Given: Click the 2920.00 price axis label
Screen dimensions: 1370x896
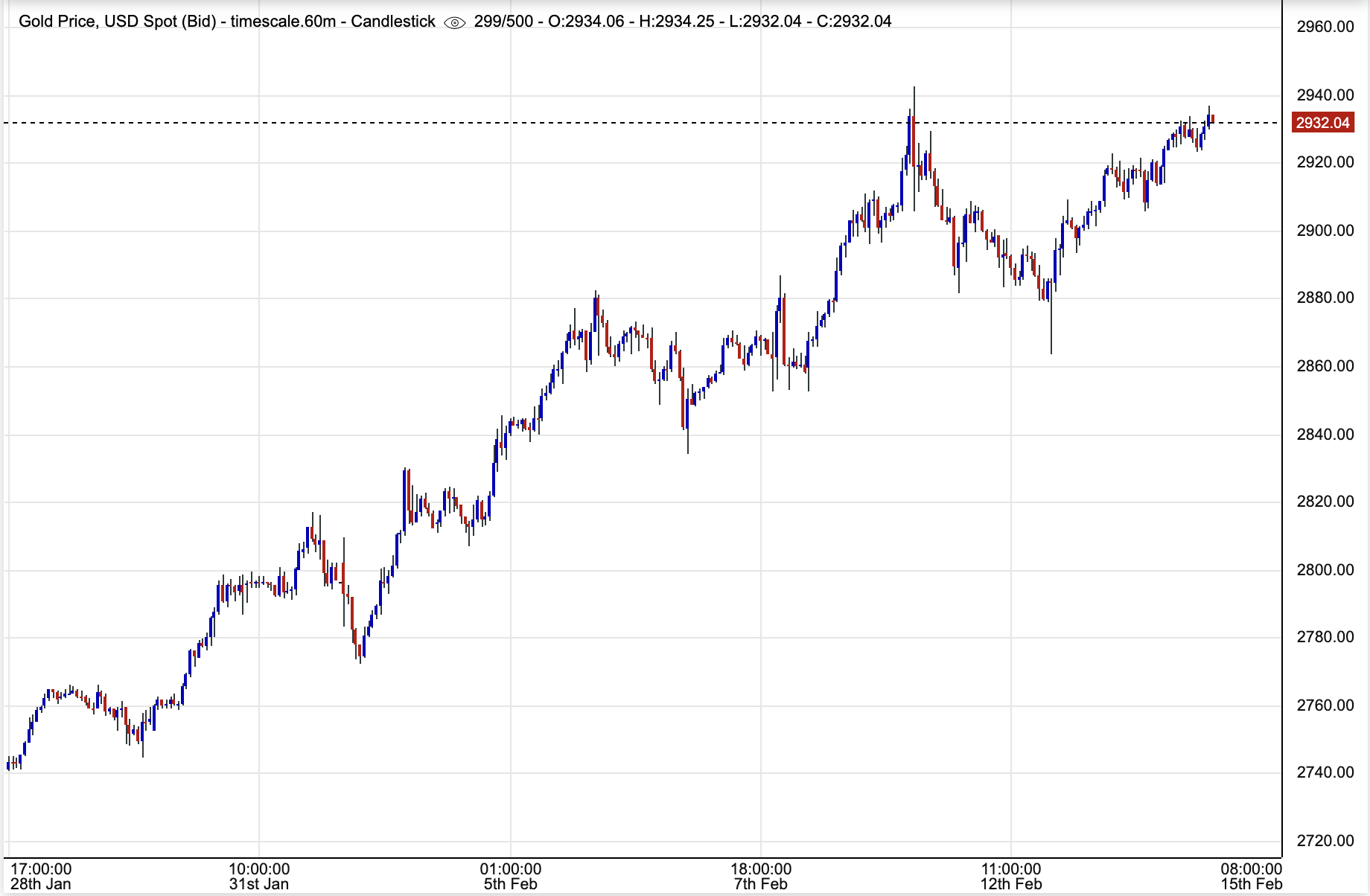Looking at the screenshot, I should (x=1325, y=162).
